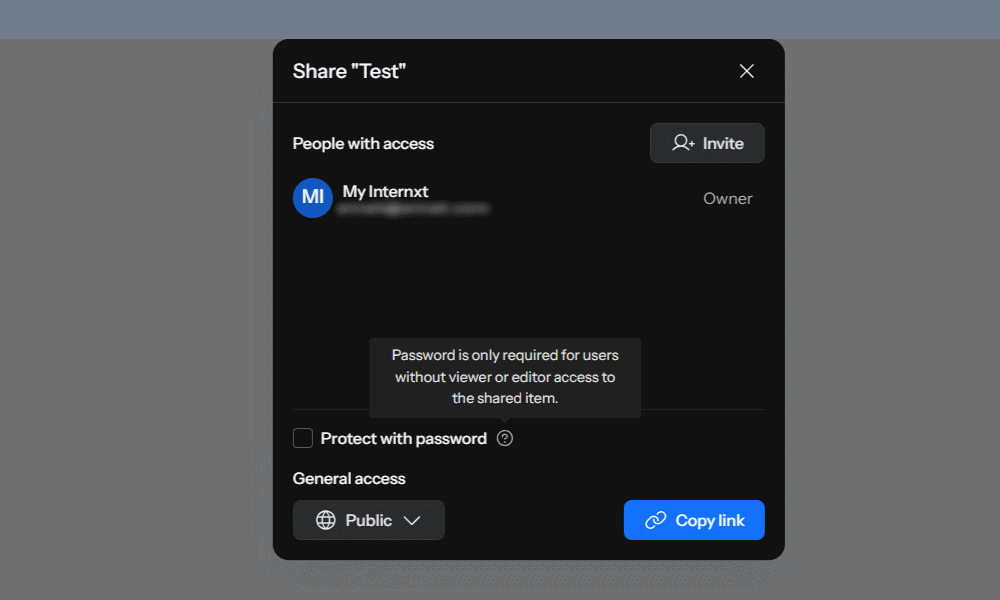Click the Copy link button
Image resolution: width=1000 pixels, height=600 pixels.
click(694, 520)
